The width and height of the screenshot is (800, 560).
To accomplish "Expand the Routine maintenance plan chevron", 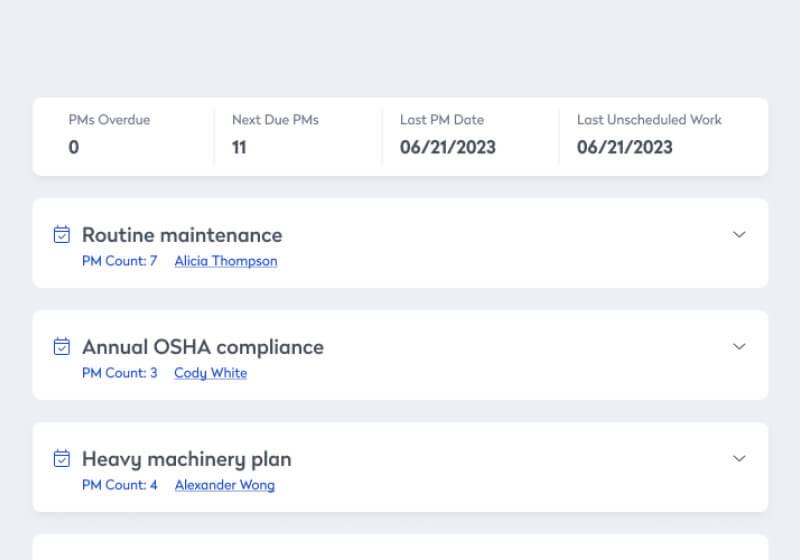I will (739, 235).
